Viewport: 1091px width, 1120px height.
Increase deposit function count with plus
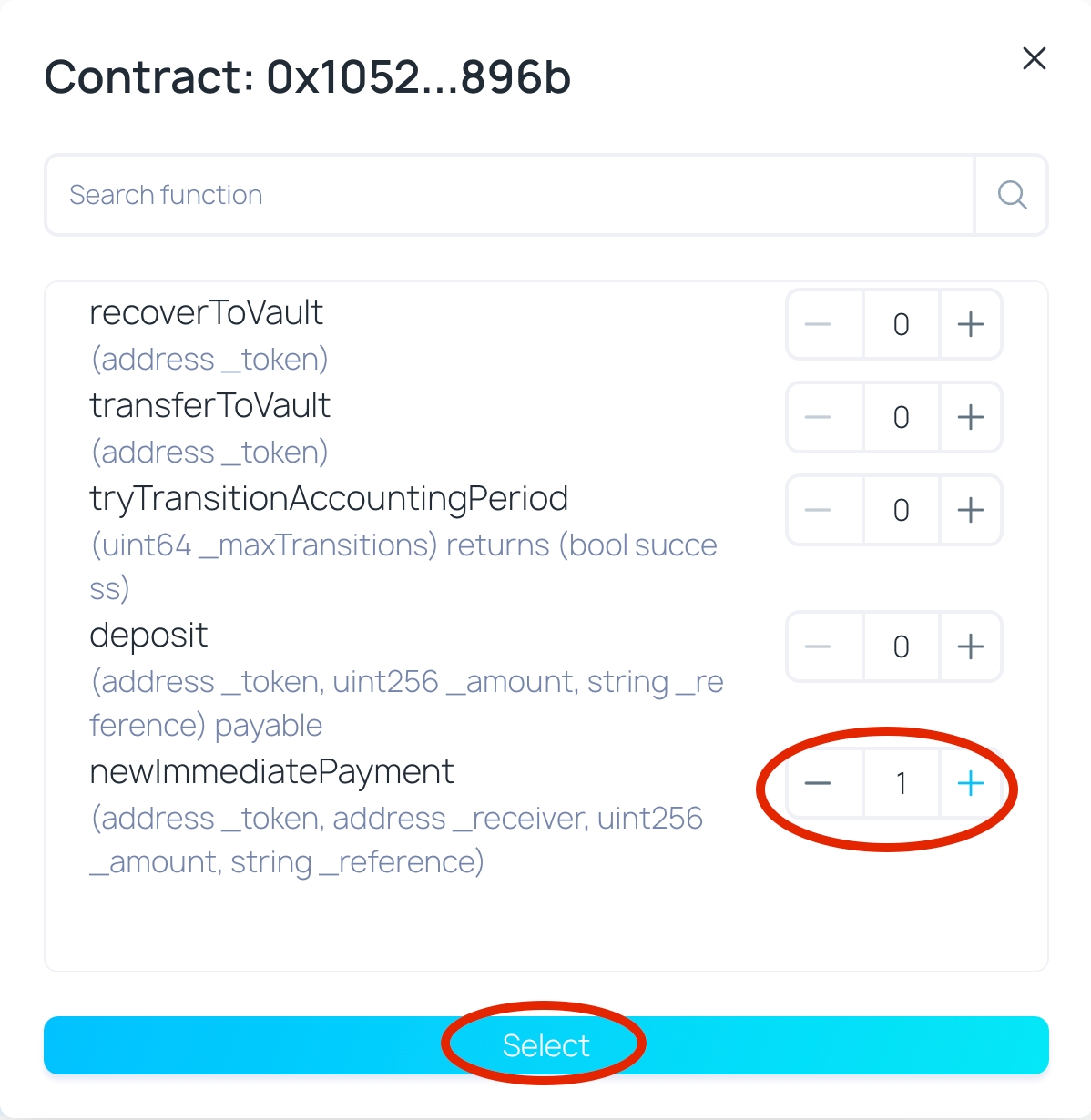971,647
